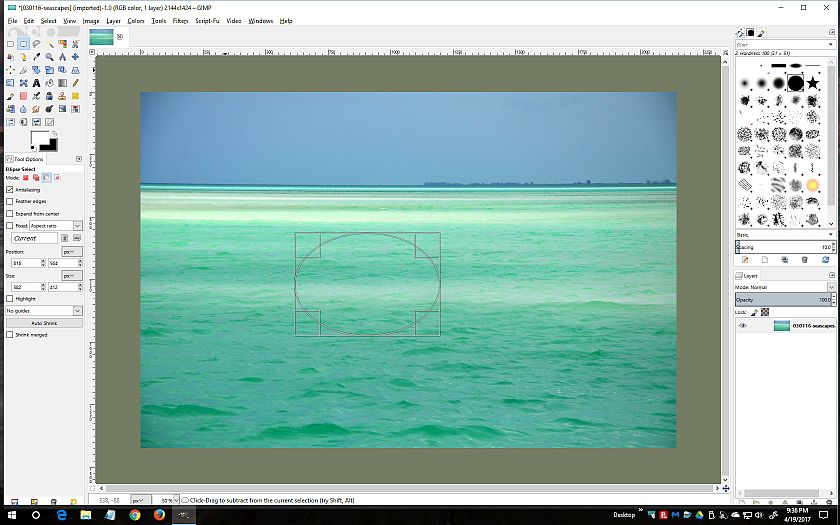
Task: Expand the layer Mode Normal dropdown
Action: (785, 287)
